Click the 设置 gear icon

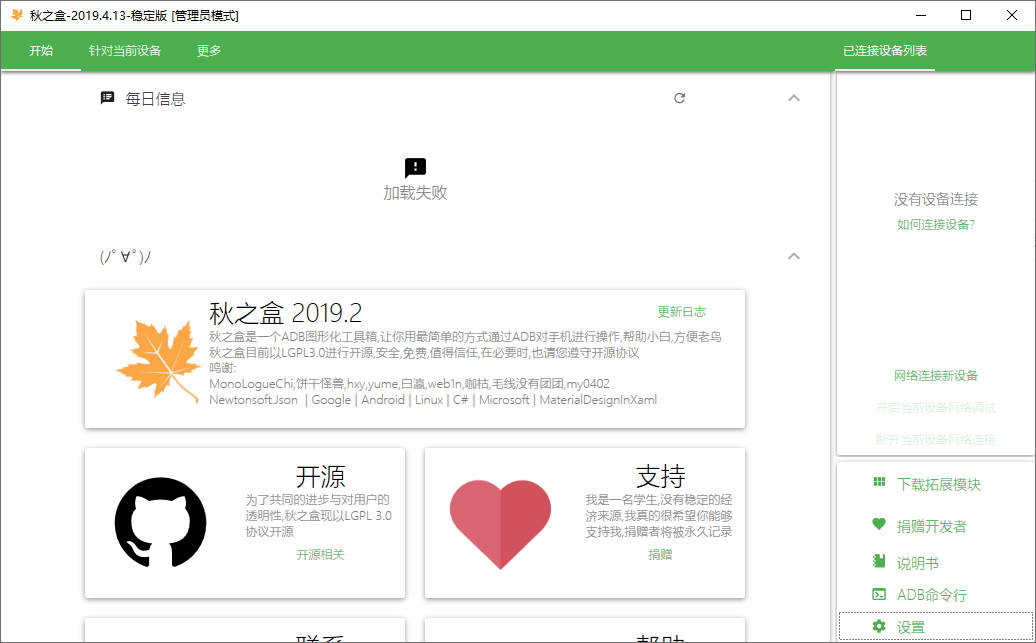[879, 626]
